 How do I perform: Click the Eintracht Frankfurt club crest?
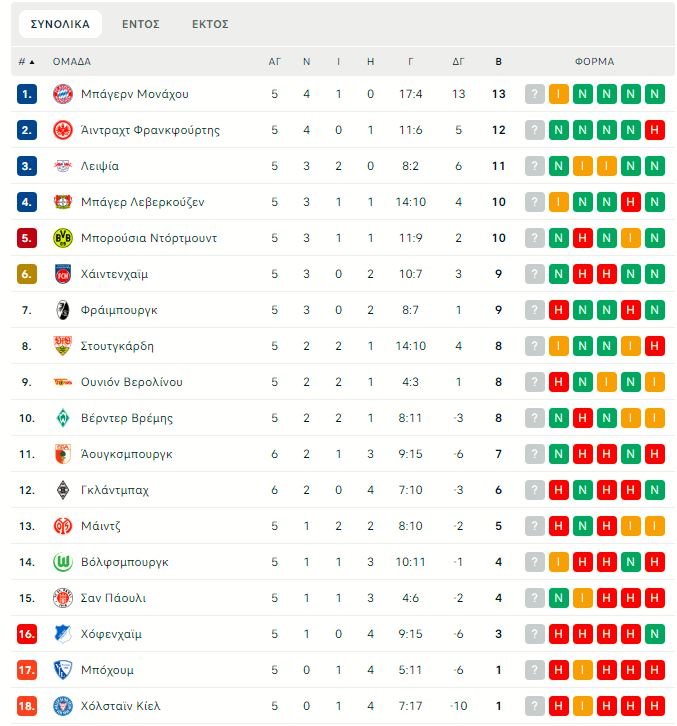[63, 130]
